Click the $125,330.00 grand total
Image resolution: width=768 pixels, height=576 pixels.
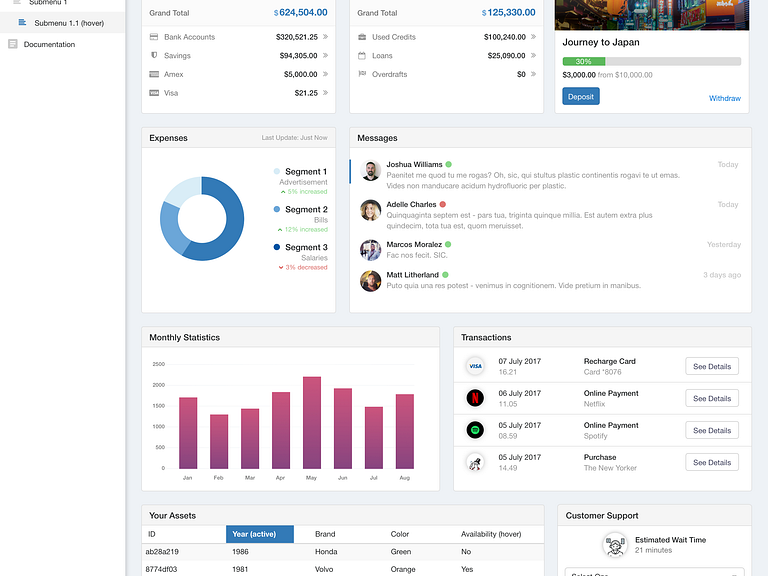point(508,12)
